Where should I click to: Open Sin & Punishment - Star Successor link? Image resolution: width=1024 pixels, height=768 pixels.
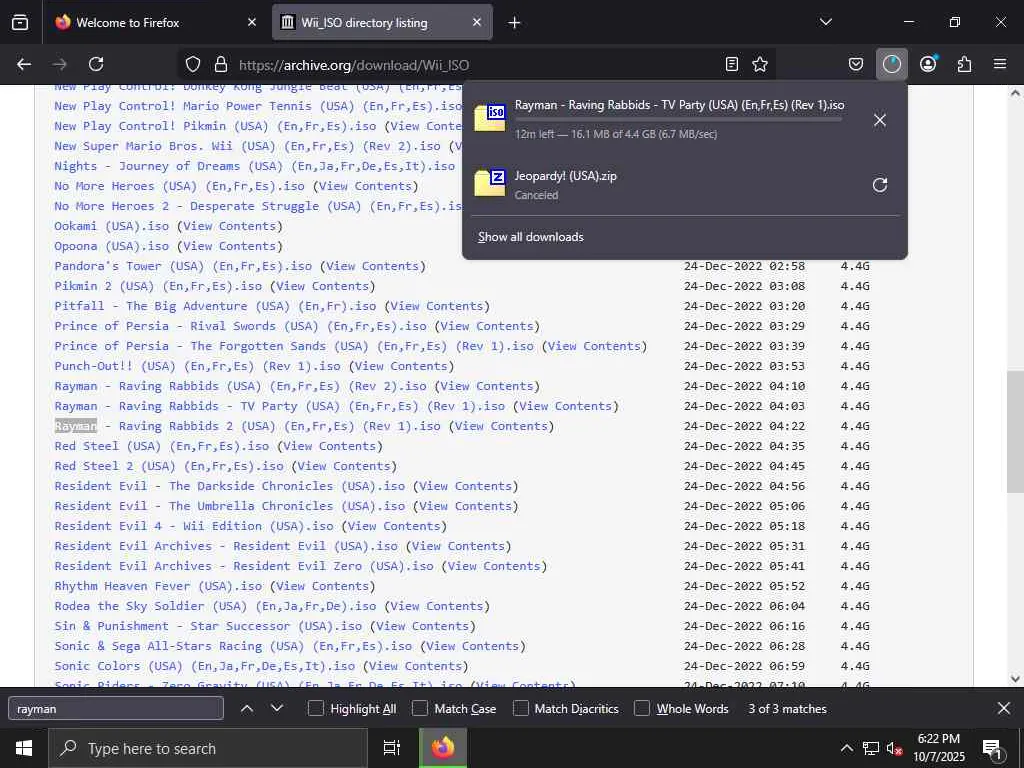208,626
